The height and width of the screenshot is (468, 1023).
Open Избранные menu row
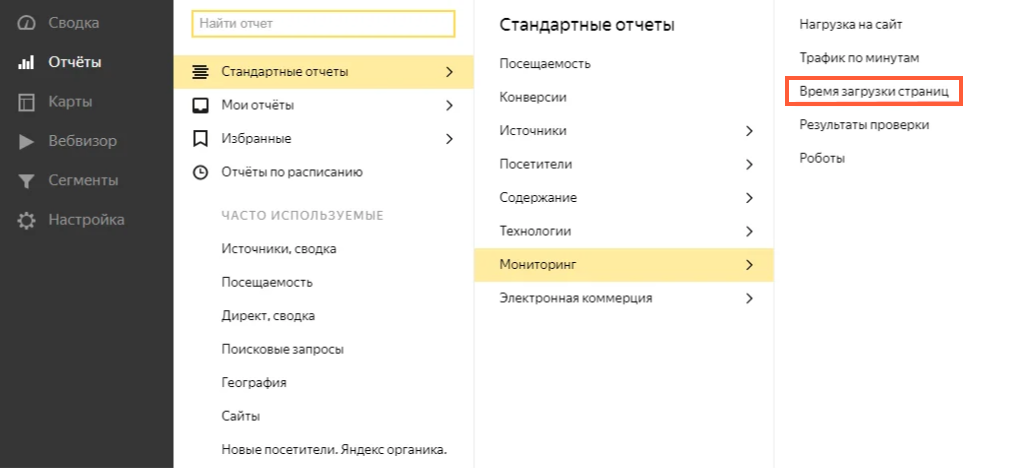(324, 139)
